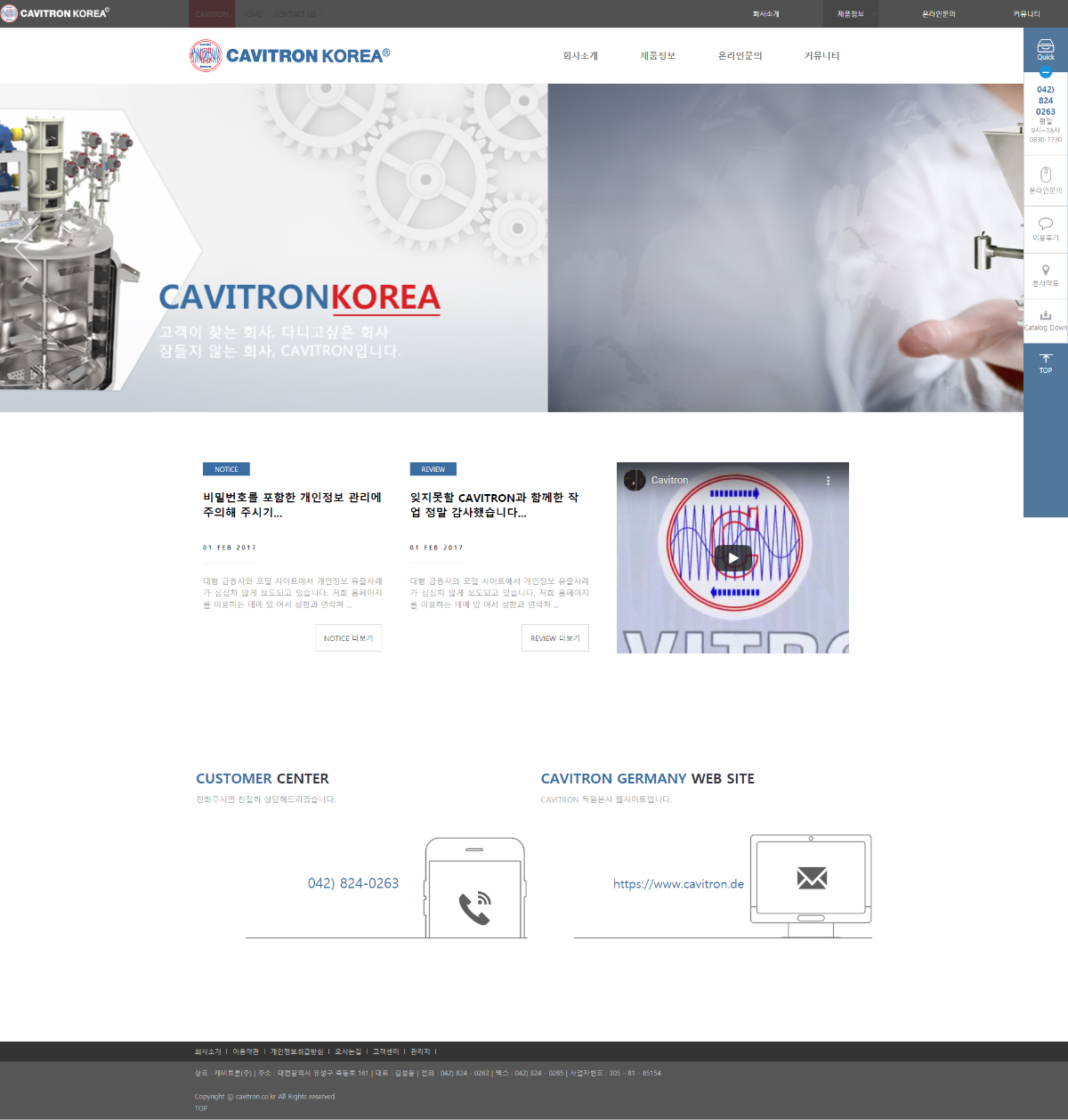Open 회사소개 in the main navigation
1068x1120 pixels.
click(x=580, y=56)
